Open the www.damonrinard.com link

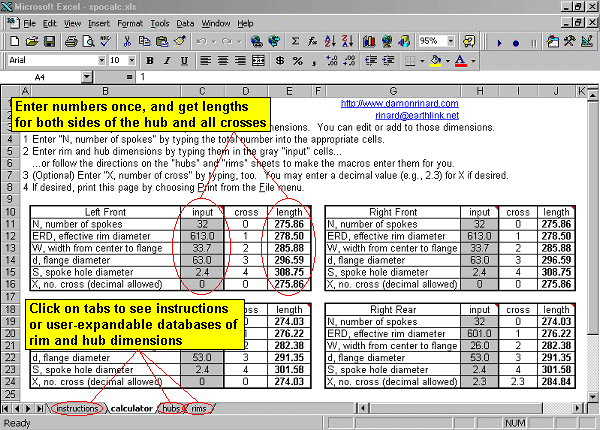coord(399,103)
